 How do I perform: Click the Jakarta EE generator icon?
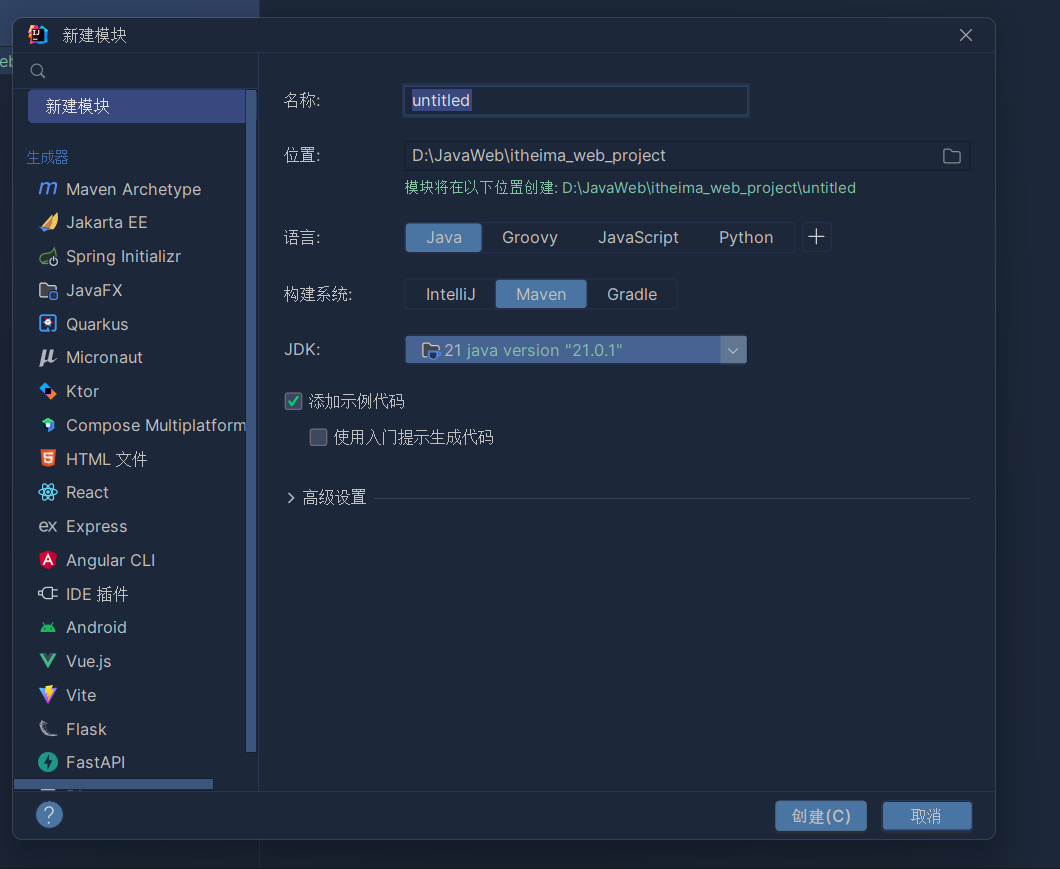click(x=48, y=222)
